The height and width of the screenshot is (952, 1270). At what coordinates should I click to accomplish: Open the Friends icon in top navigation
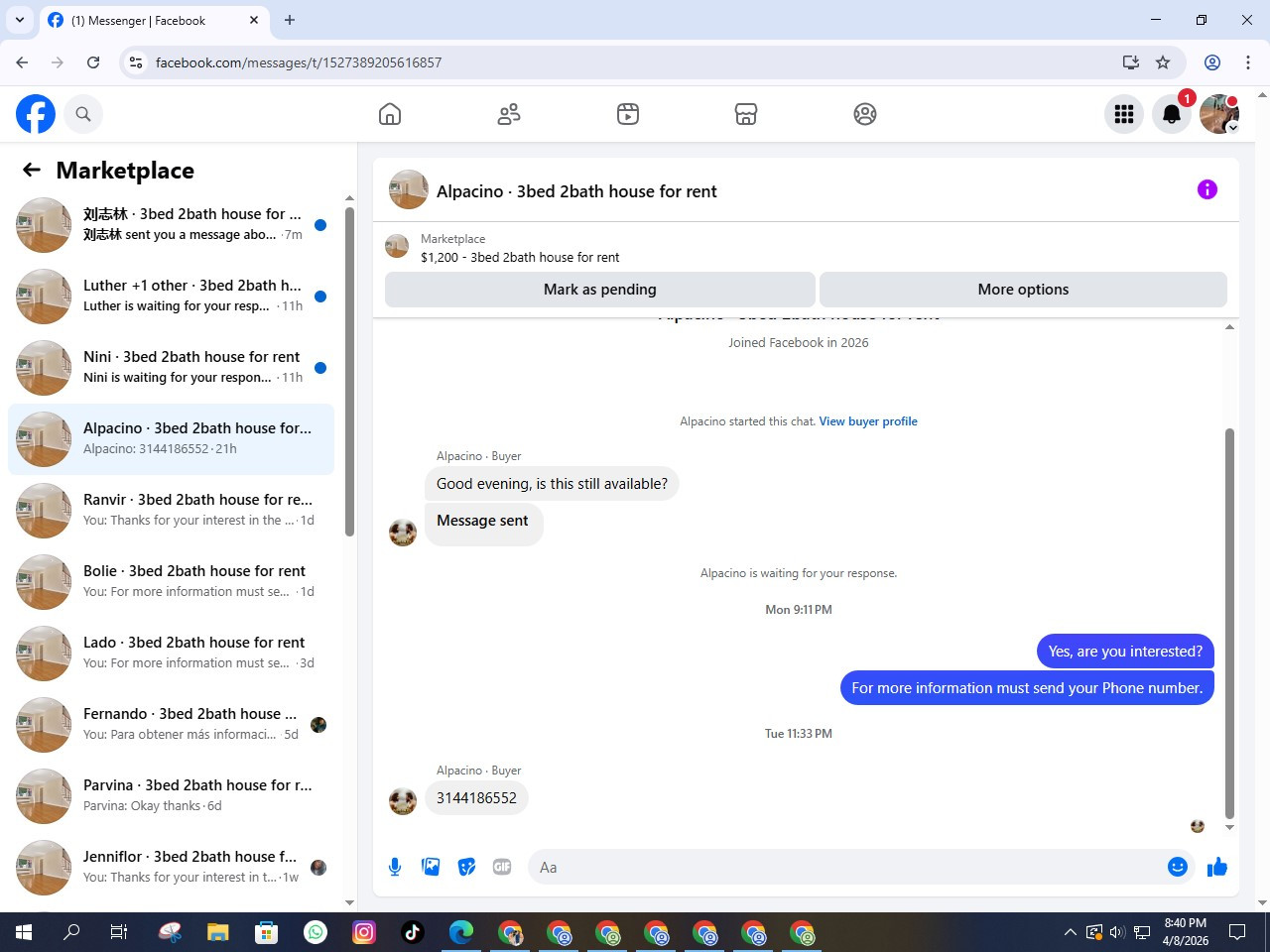click(509, 114)
